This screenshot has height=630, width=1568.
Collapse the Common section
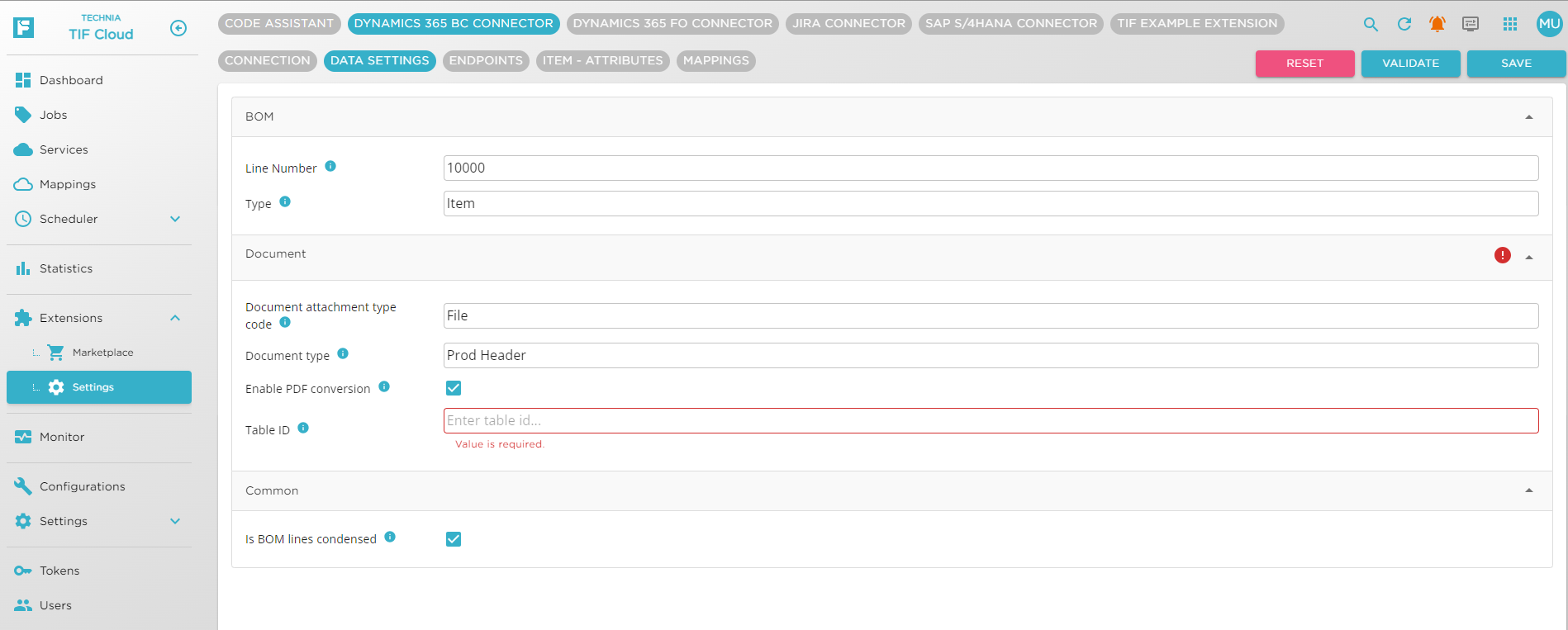click(x=1528, y=490)
